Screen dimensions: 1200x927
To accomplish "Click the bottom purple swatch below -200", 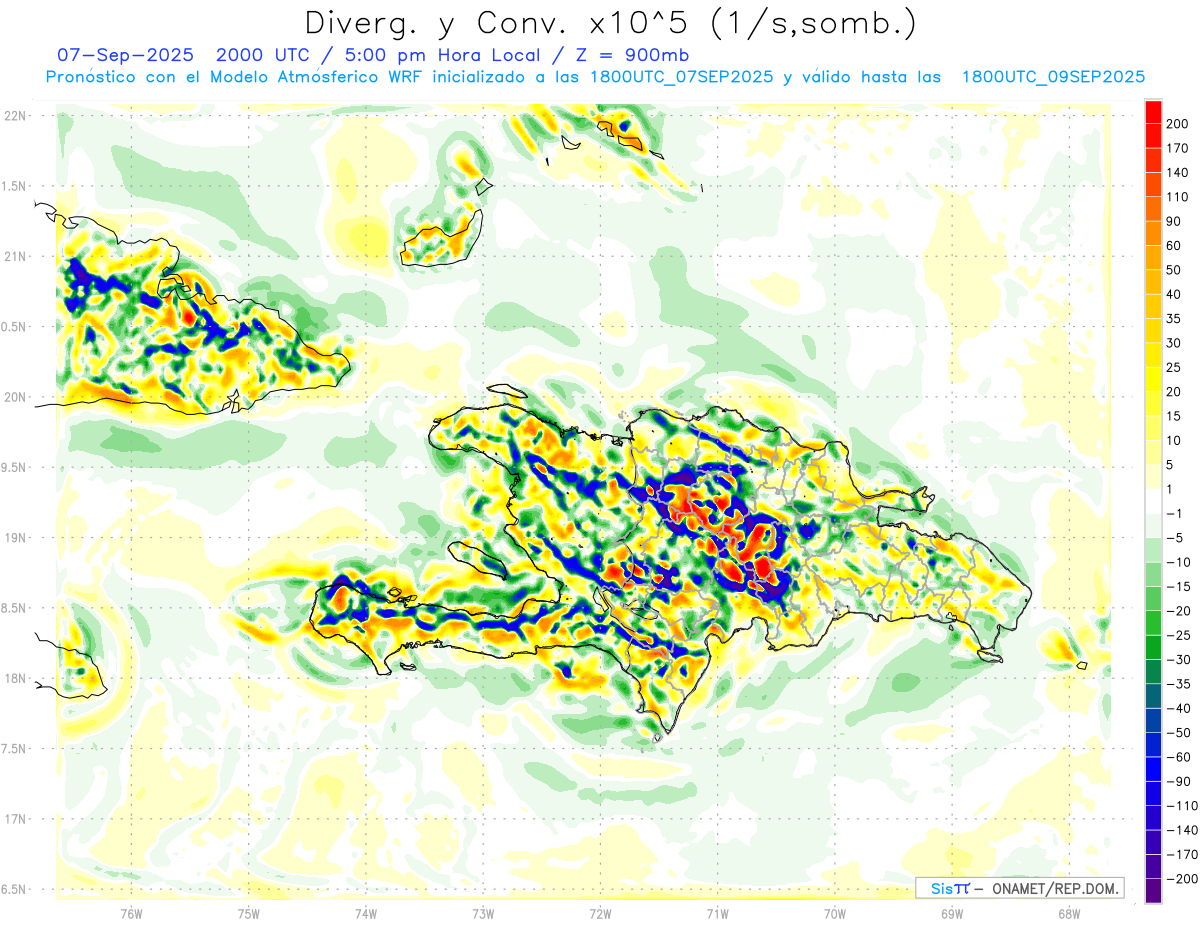I will (x=1154, y=890).
